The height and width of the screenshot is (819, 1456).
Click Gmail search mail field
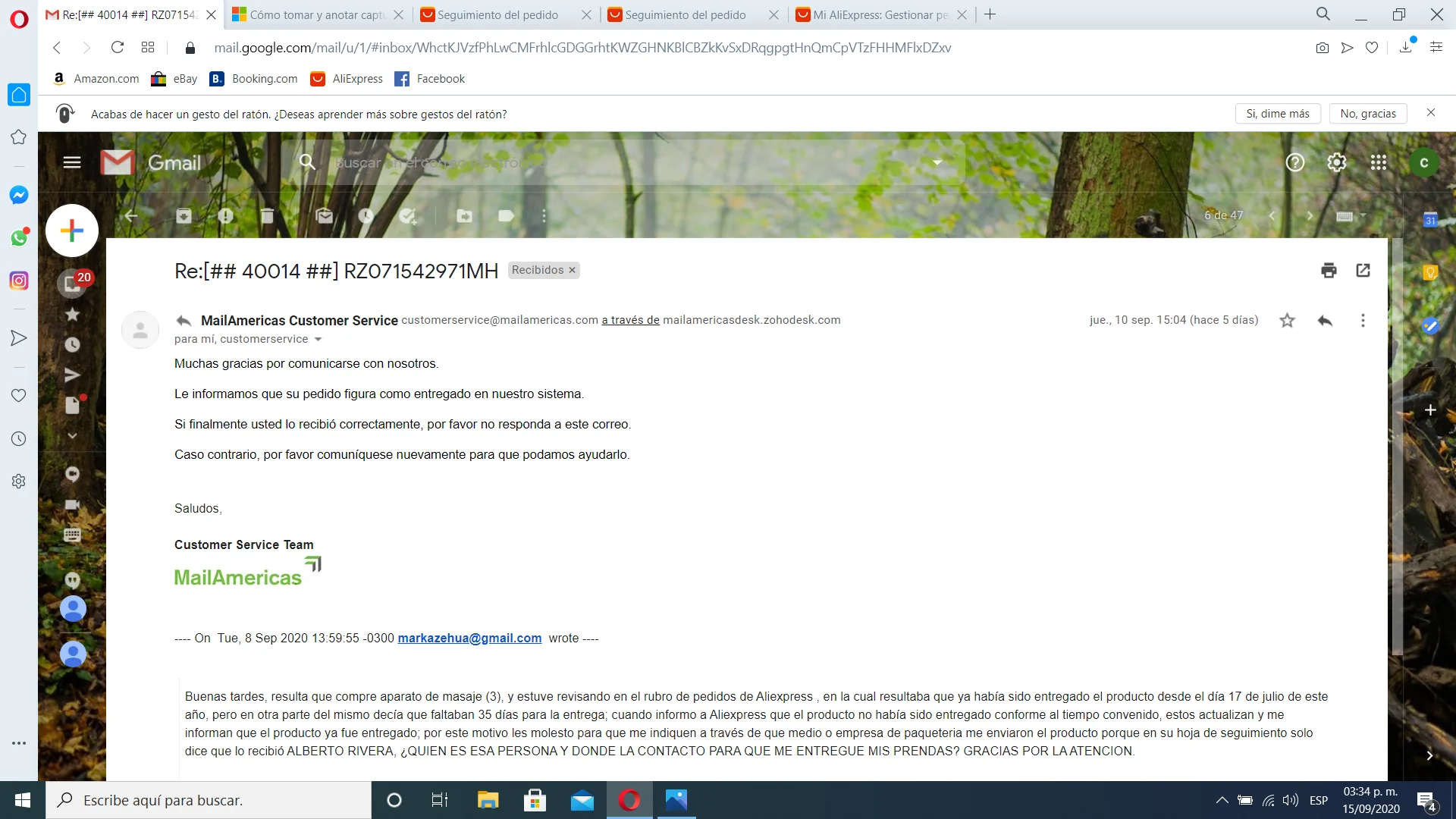(607, 162)
